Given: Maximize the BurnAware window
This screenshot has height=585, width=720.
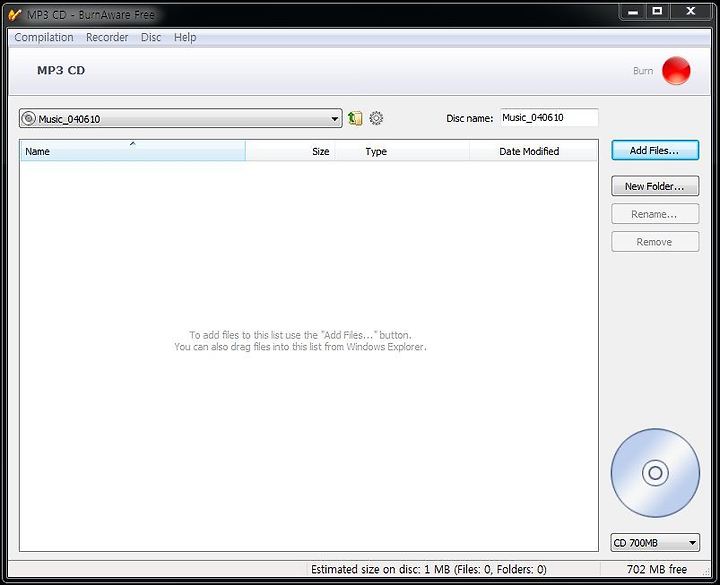Looking at the screenshot, I should tap(658, 12).
